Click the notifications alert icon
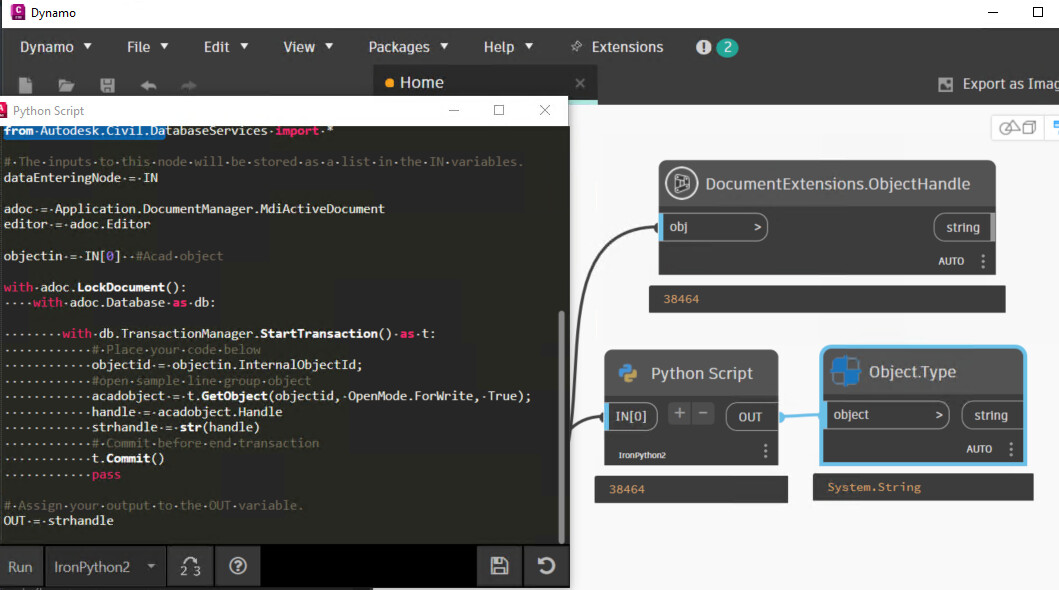 (704, 47)
